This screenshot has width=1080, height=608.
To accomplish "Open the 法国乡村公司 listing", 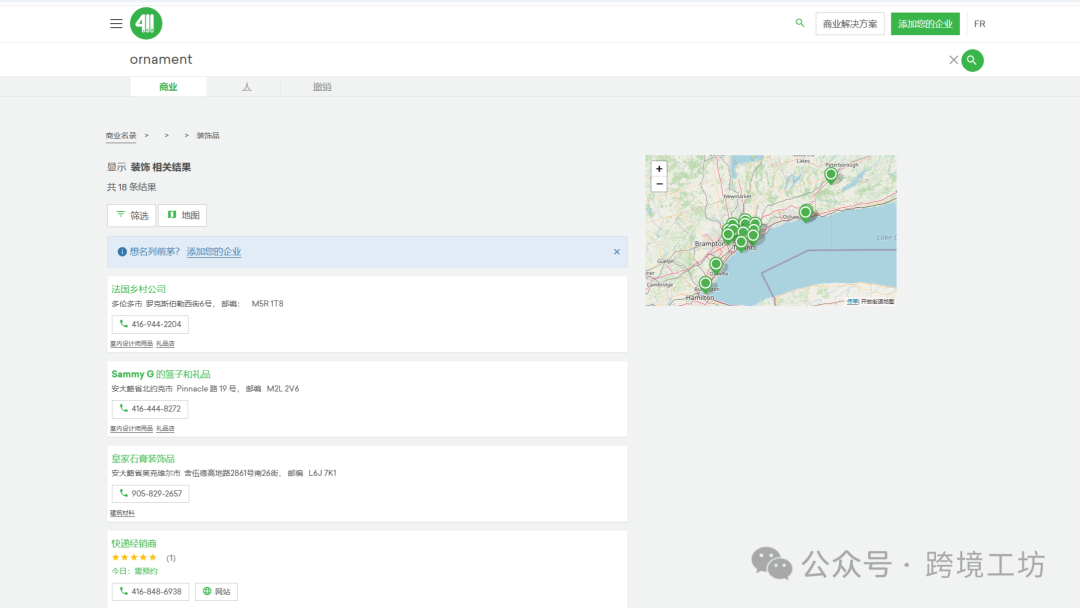I will click(x=139, y=289).
